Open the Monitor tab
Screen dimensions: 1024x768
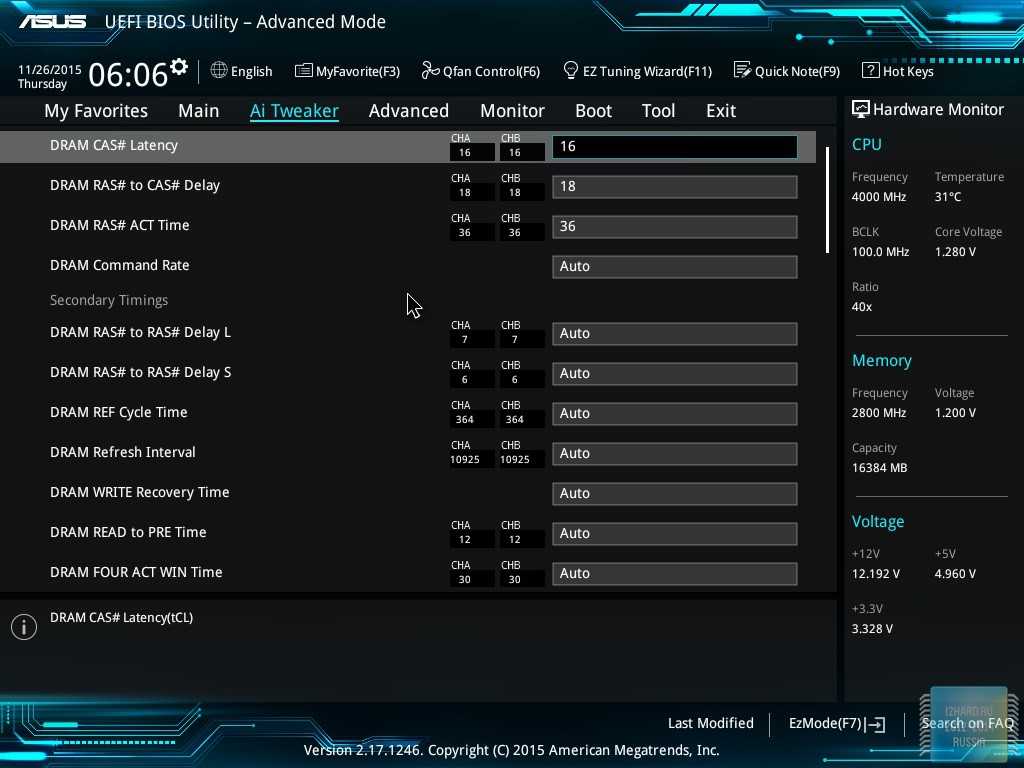[512, 111]
